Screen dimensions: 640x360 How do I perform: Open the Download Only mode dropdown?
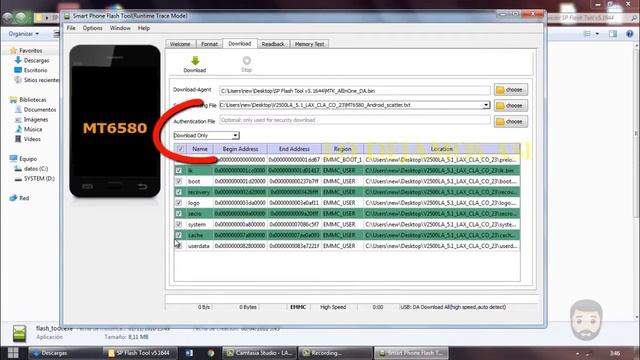[206, 136]
